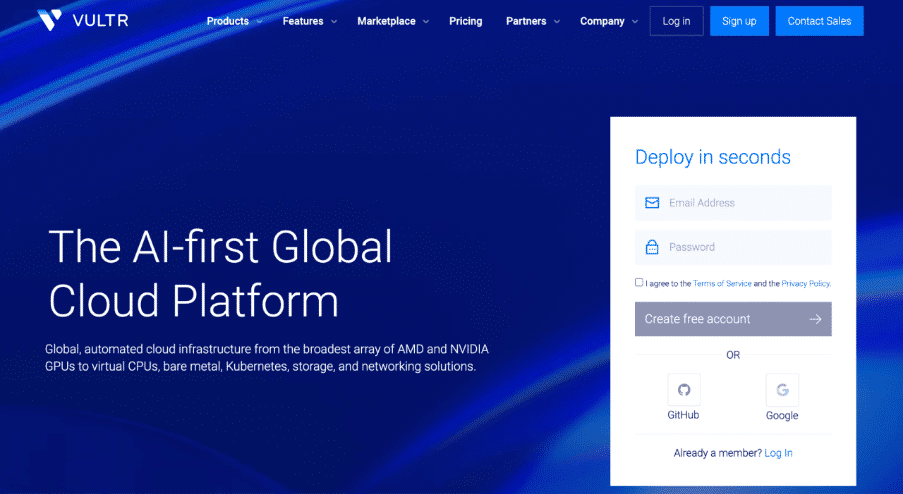Open the Features menu
This screenshot has width=903, height=494.
coord(303,21)
